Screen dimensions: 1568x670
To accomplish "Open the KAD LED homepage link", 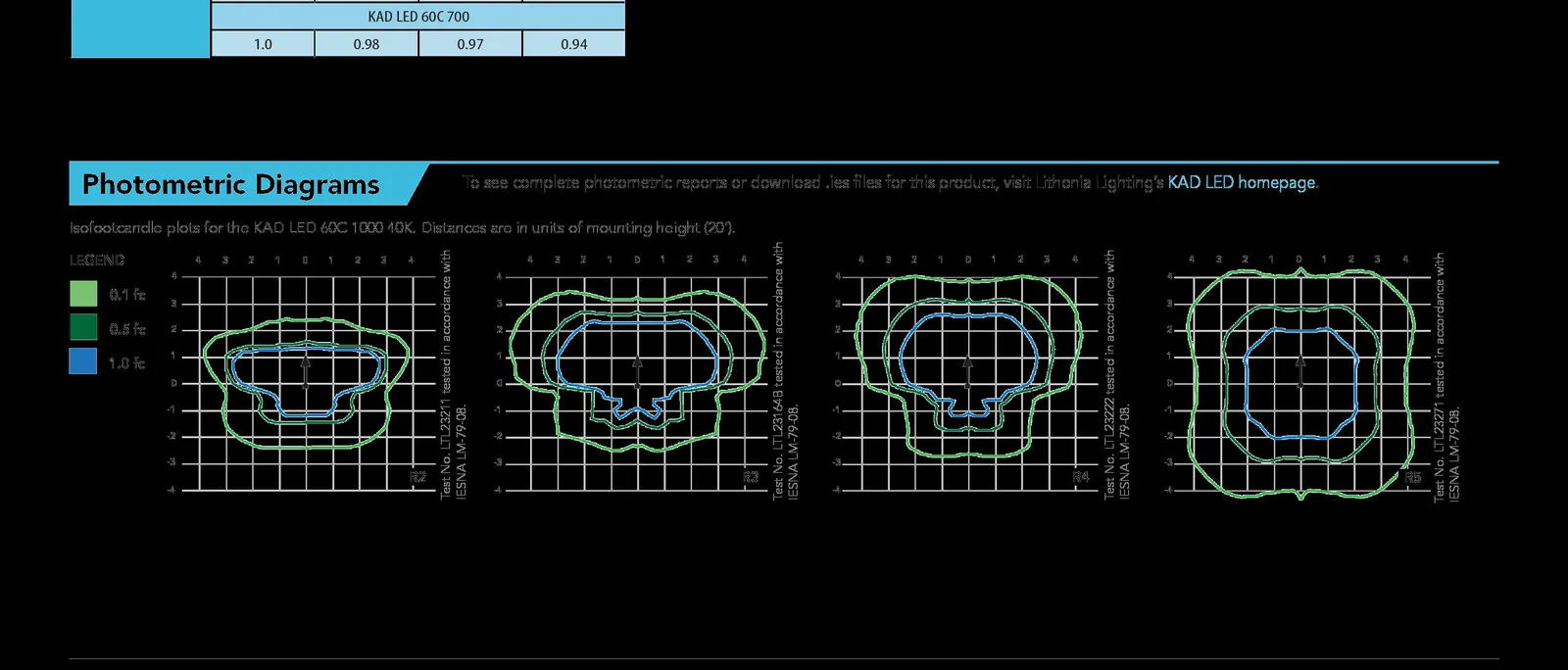I will click(1243, 182).
